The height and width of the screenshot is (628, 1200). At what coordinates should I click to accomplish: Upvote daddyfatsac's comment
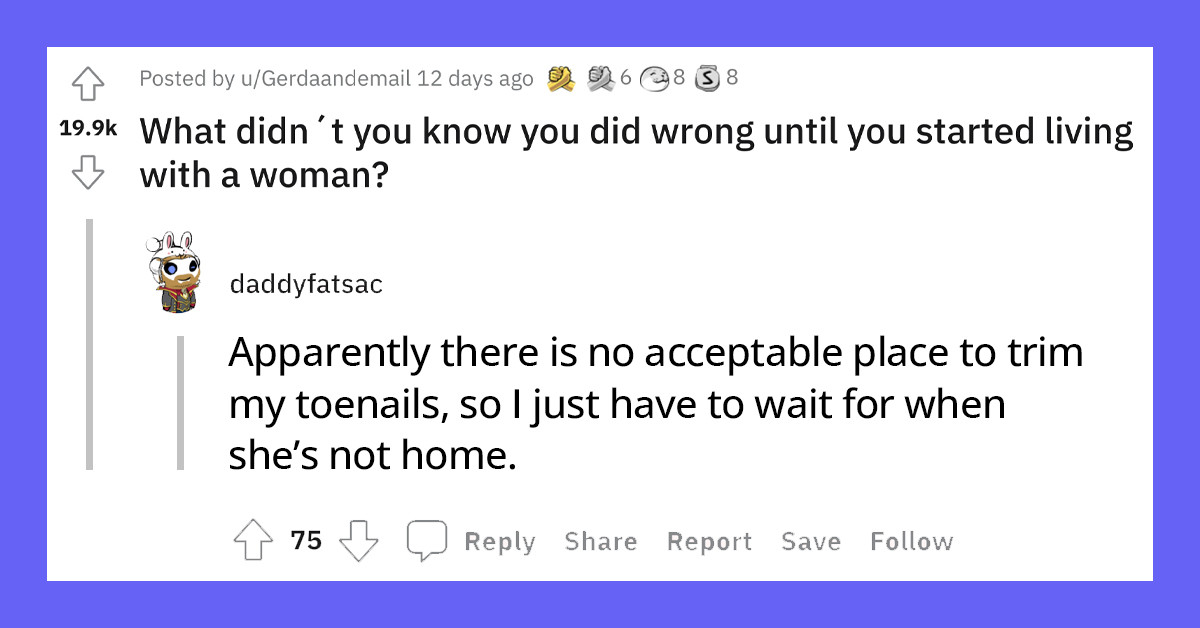coord(252,540)
